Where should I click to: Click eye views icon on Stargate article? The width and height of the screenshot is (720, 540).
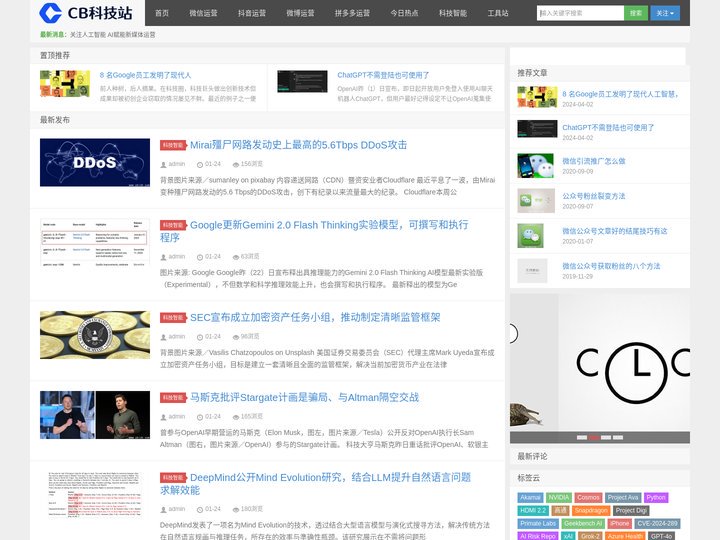click(236, 417)
